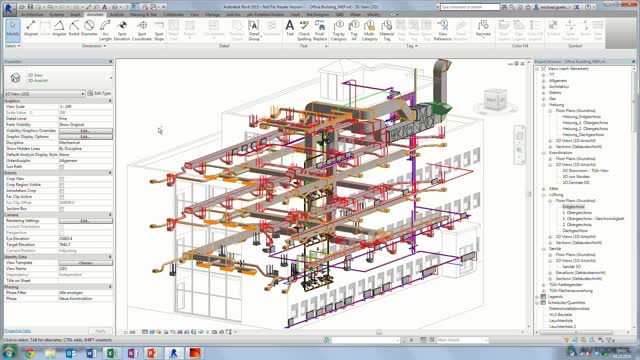Toggle the Section Box checkbox
This screenshot has width=640, height=360.
tap(62, 209)
